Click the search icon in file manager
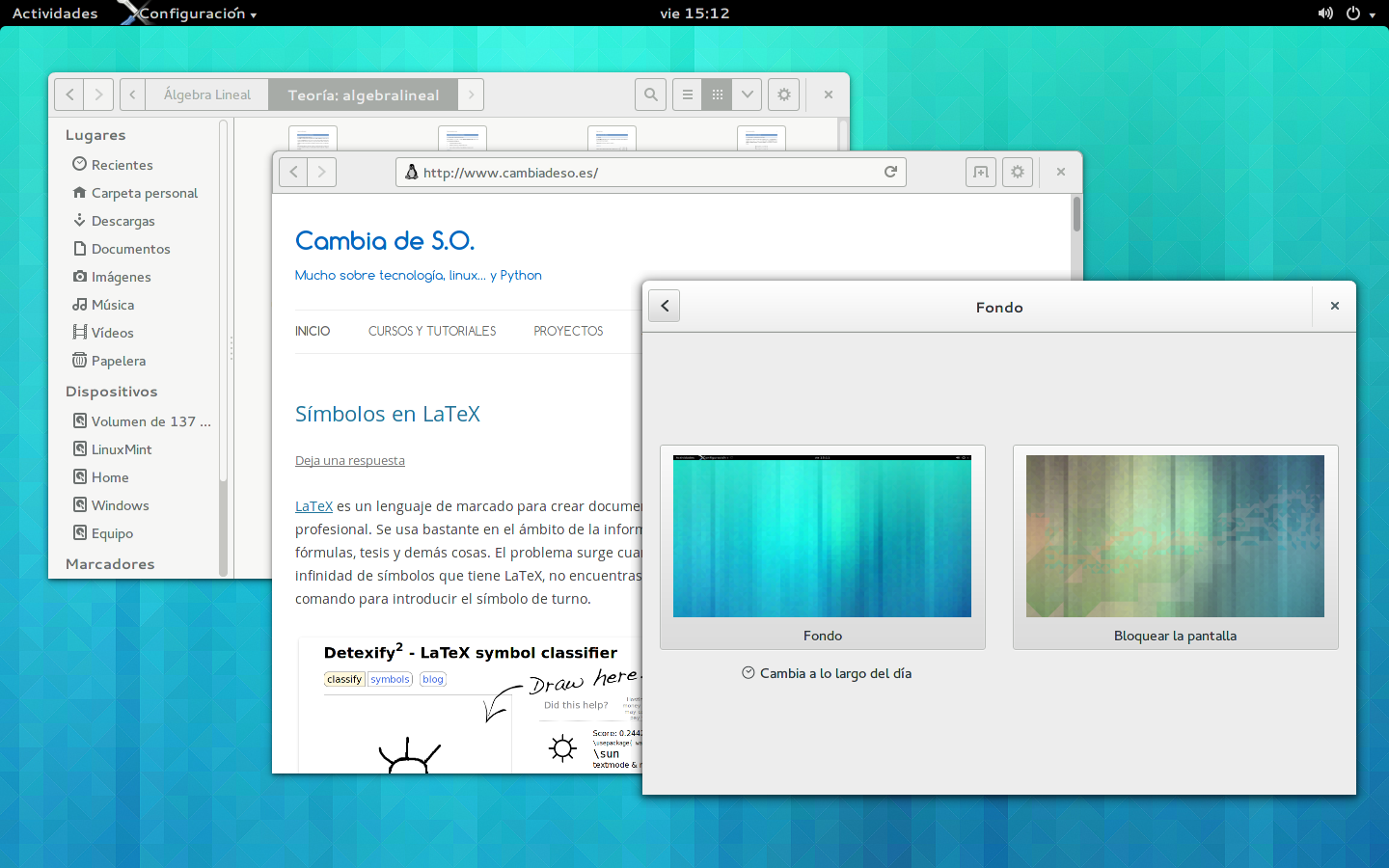 point(651,95)
